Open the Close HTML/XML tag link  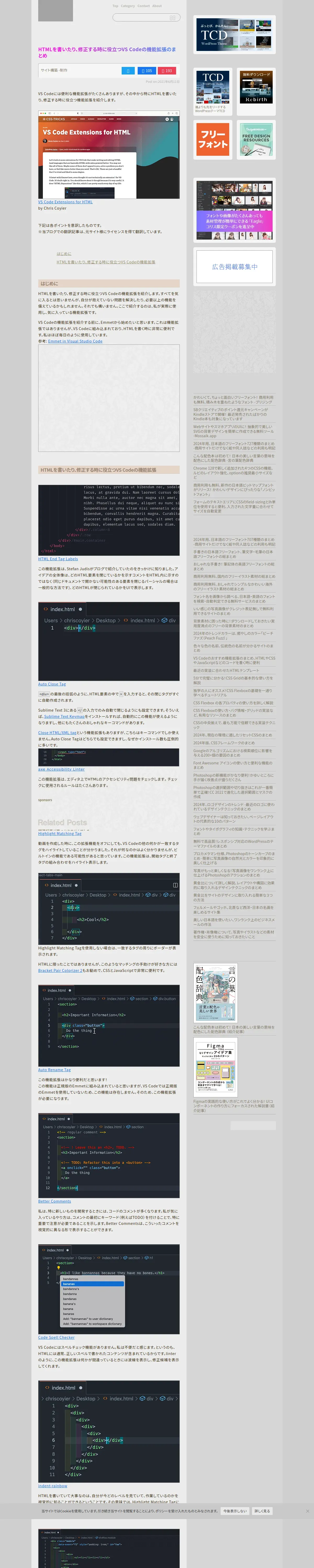[x=57, y=733]
